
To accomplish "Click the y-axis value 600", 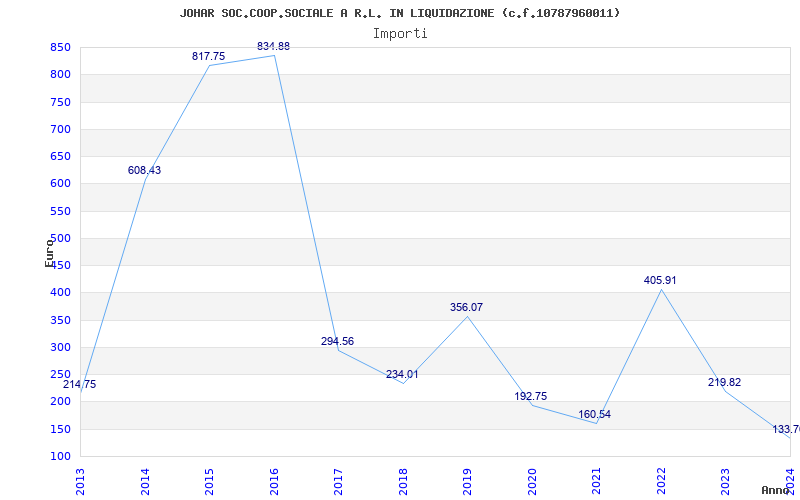I will (60, 184).
